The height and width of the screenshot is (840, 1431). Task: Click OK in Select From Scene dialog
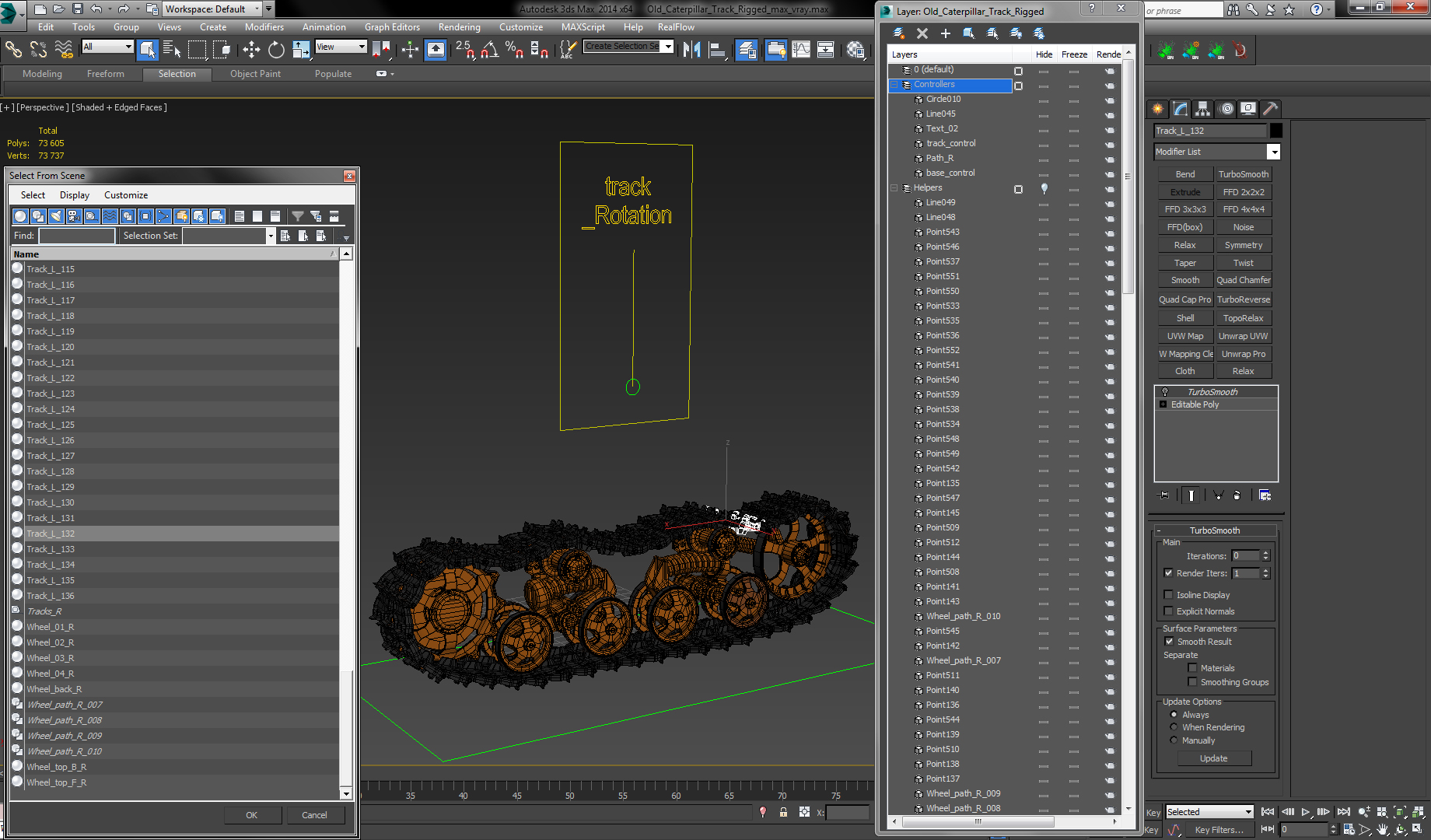coord(251,815)
